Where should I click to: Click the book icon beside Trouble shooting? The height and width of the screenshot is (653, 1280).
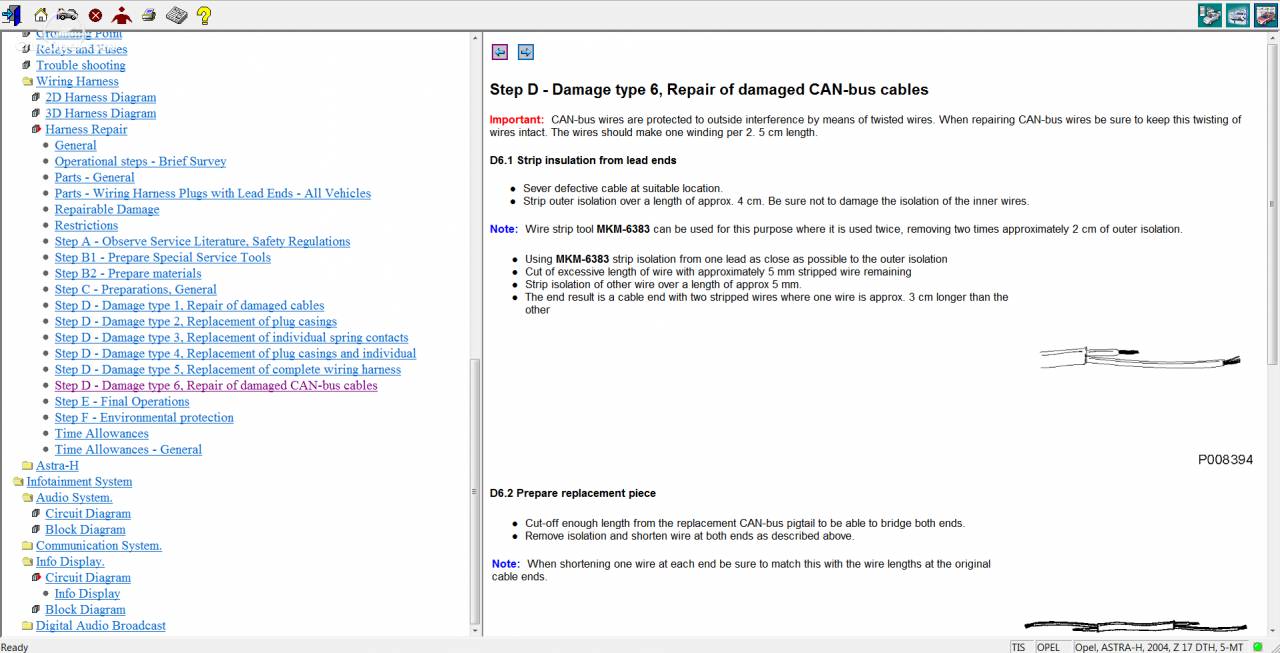tap(27, 65)
